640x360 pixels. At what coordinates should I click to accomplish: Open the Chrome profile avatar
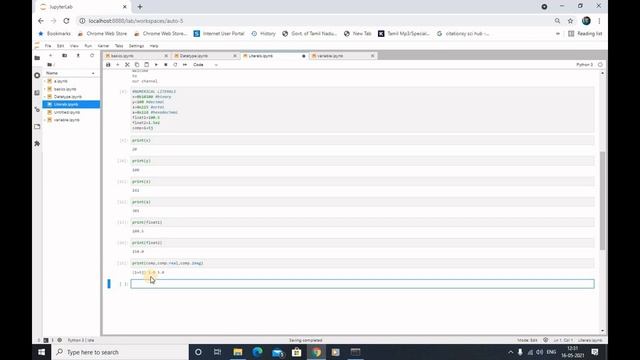click(x=586, y=21)
